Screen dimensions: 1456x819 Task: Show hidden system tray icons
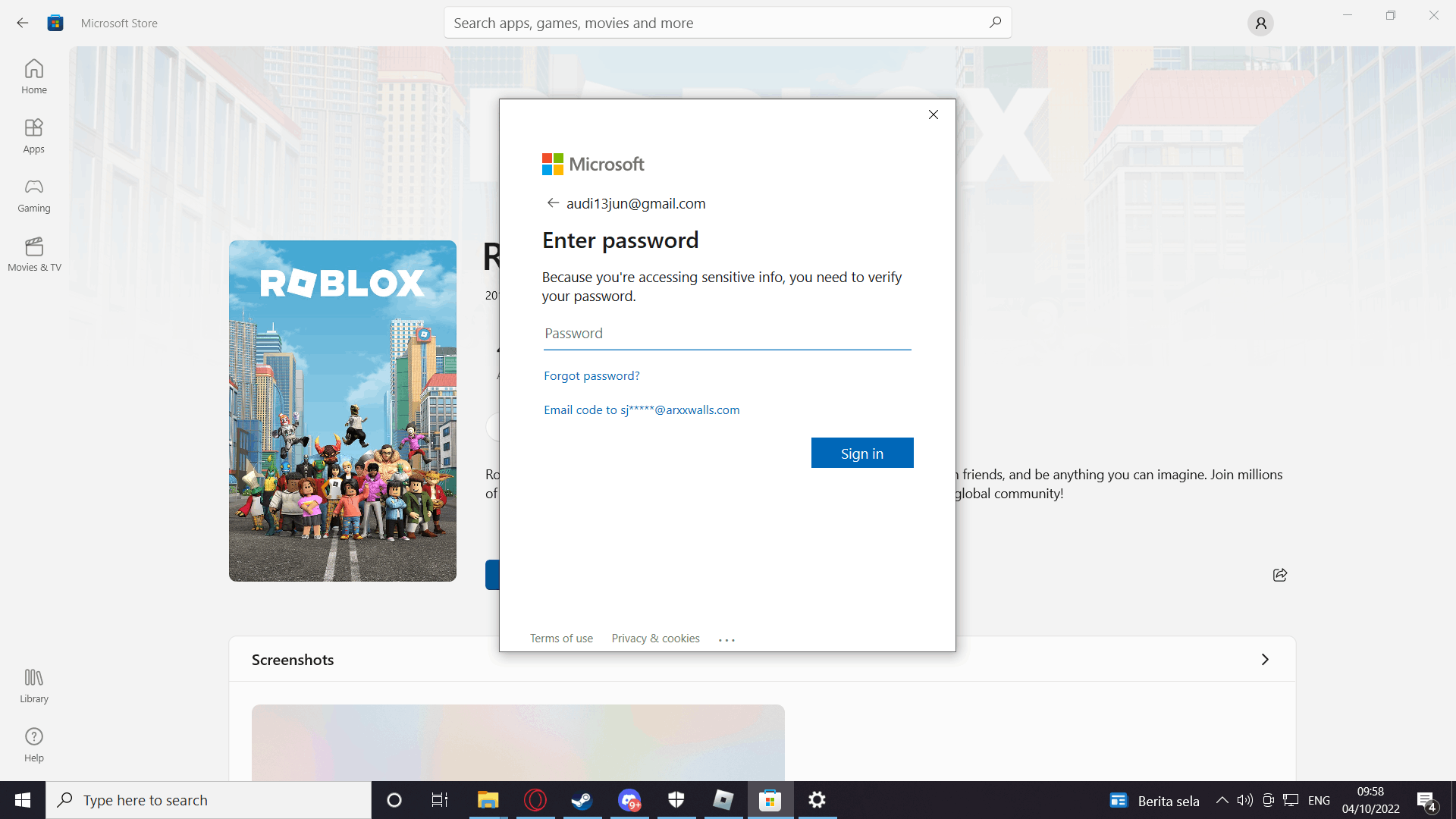coord(1222,800)
